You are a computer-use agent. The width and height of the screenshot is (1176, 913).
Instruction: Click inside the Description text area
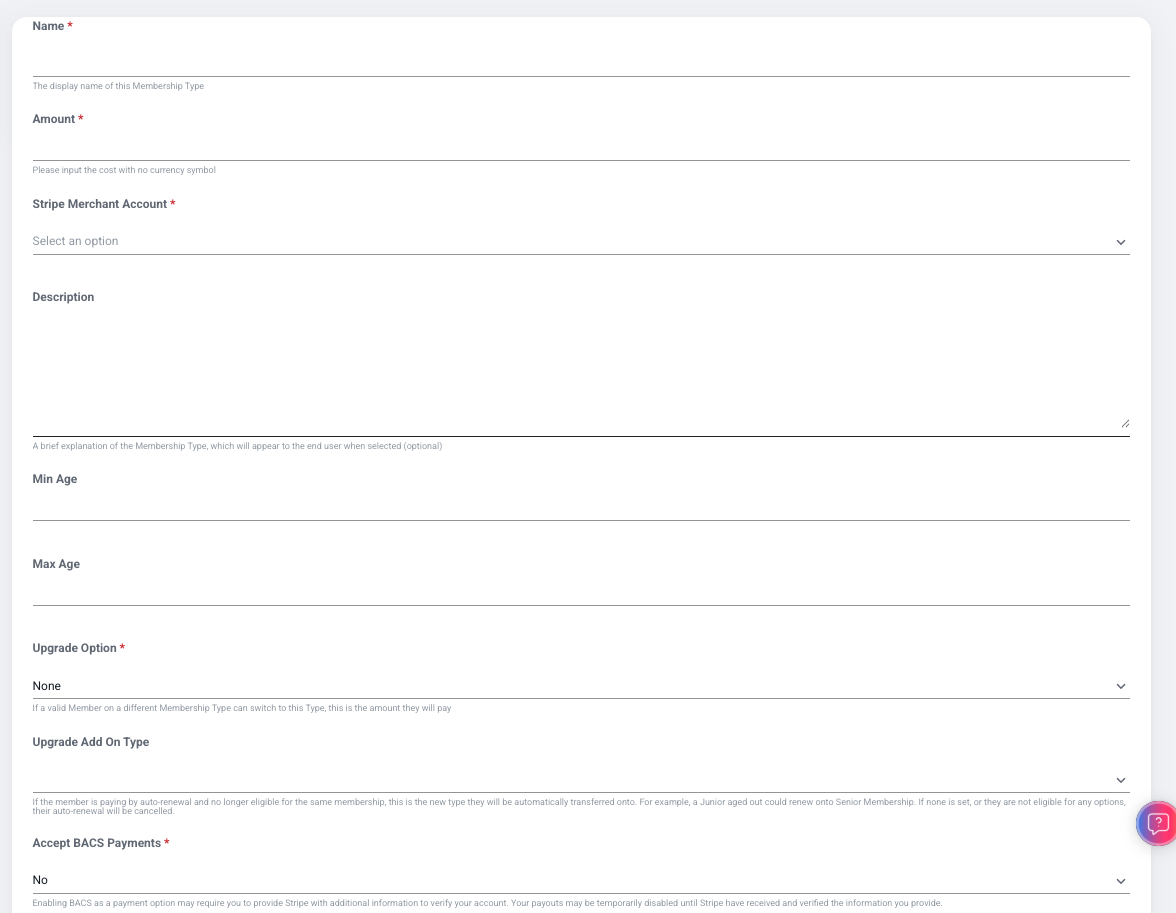point(580,372)
